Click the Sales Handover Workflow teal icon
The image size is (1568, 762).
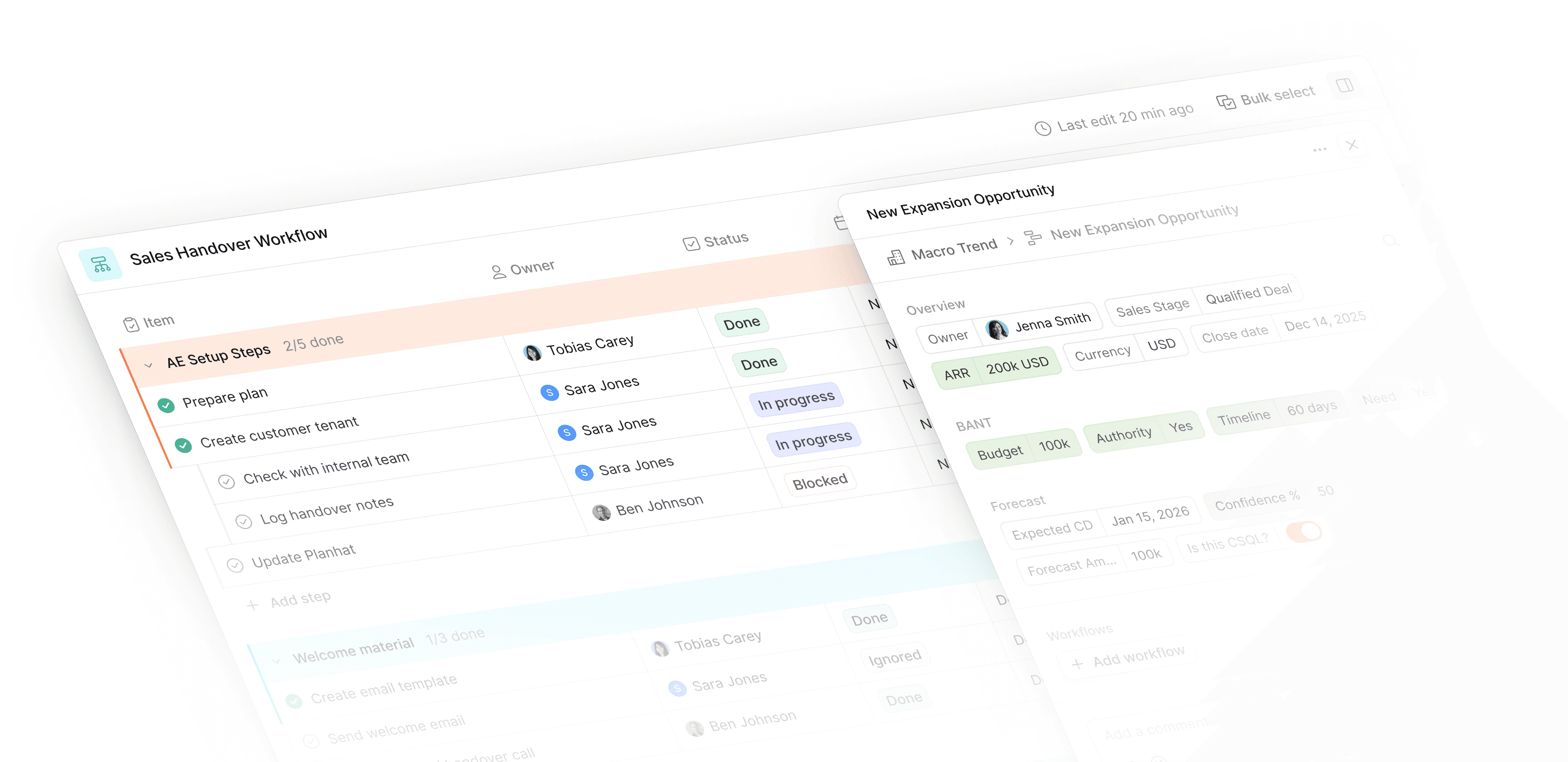pyautogui.click(x=100, y=264)
